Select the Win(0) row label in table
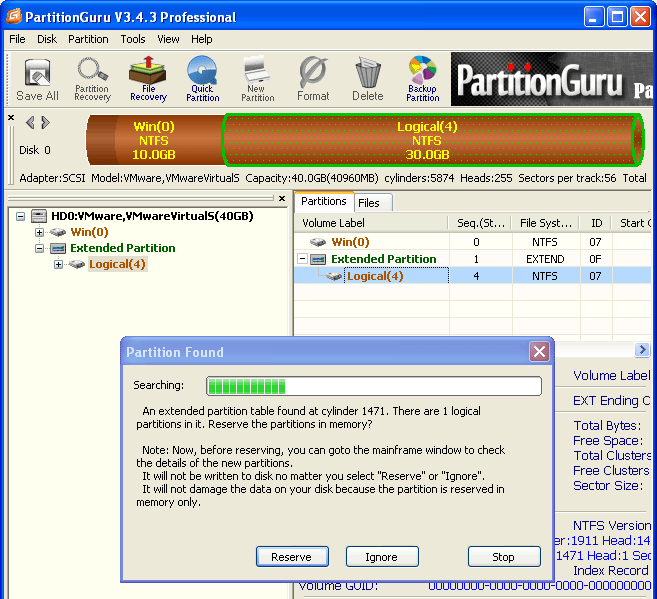The width and height of the screenshot is (657, 599). click(350, 242)
